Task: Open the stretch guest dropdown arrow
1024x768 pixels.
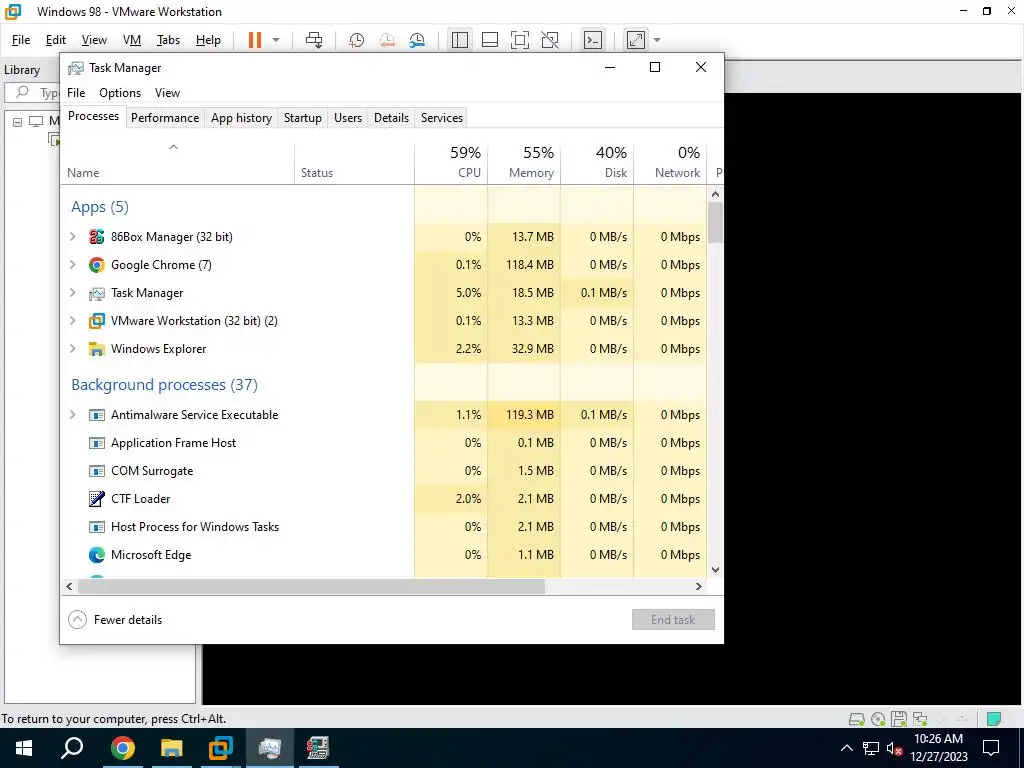Action: coord(657,40)
